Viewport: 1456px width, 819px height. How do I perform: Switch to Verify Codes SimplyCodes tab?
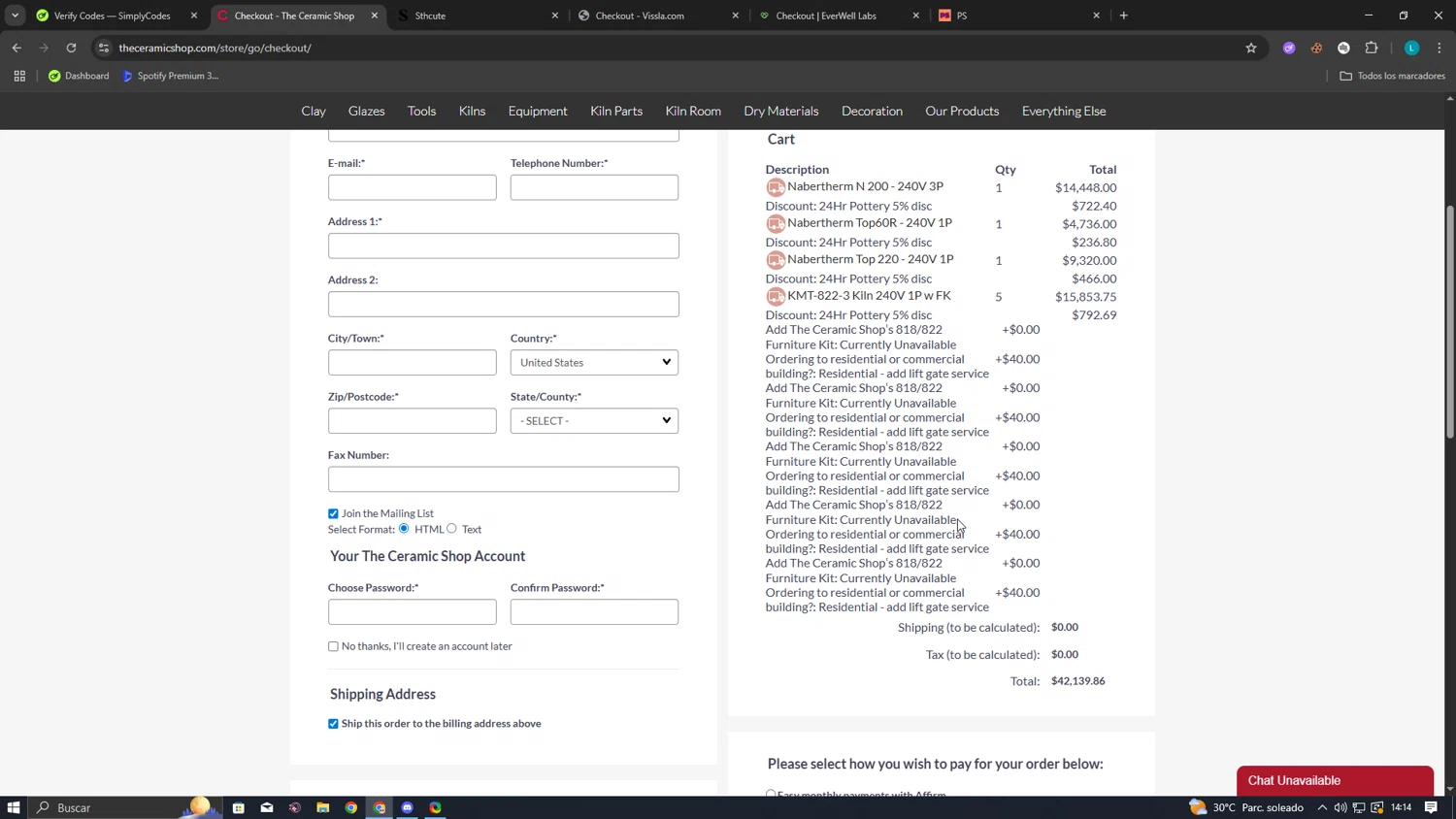point(116,16)
